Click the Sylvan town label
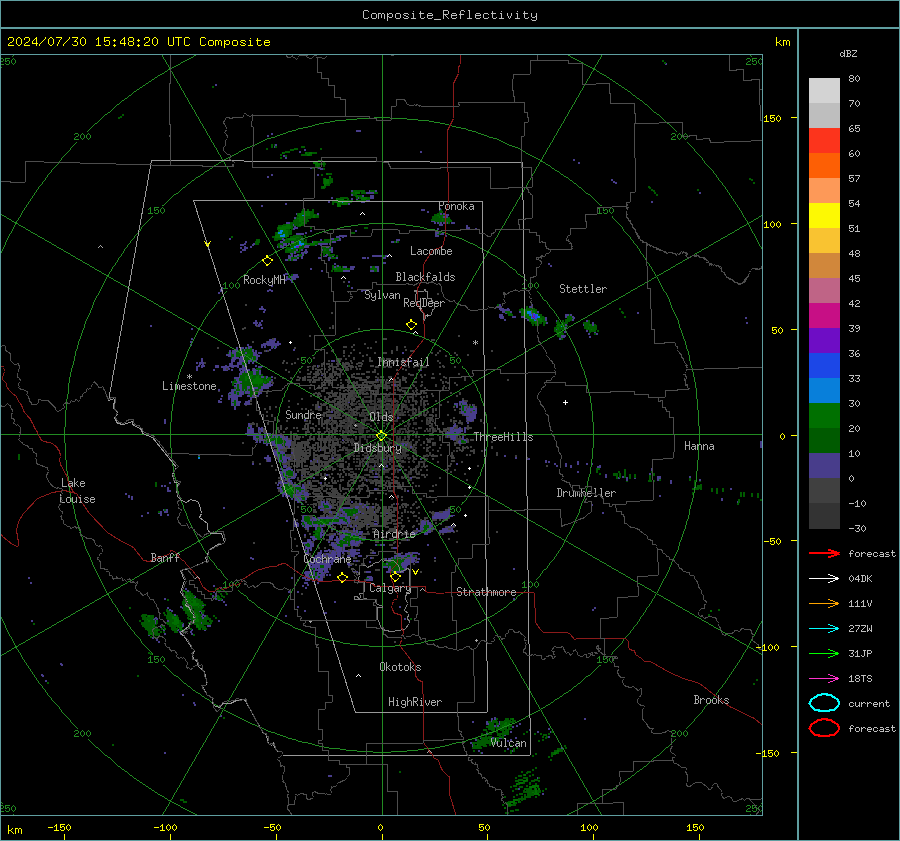Screen dimensions: 900x841 (382, 295)
